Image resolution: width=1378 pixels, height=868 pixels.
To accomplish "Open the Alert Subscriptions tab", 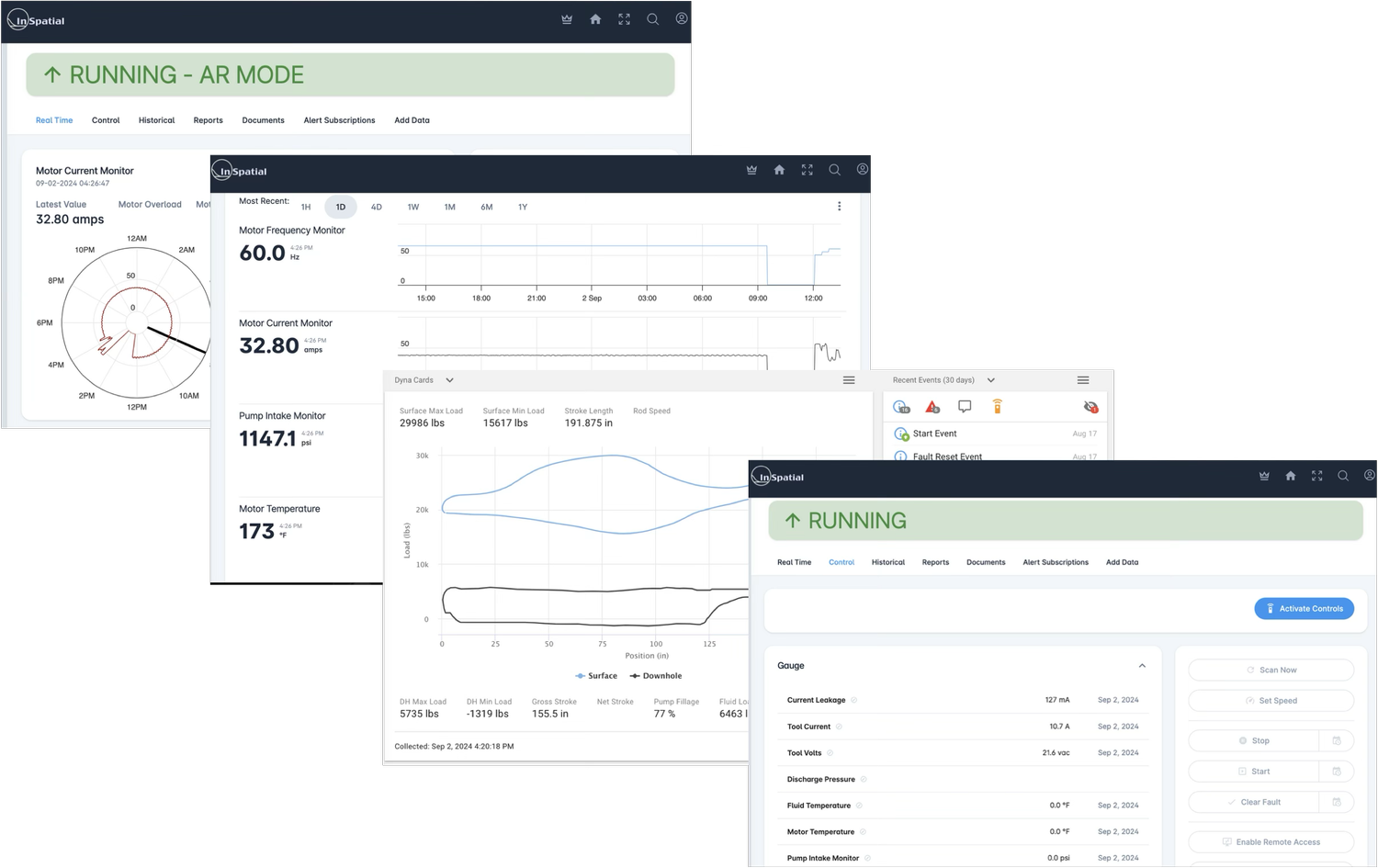I will (x=1056, y=561).
